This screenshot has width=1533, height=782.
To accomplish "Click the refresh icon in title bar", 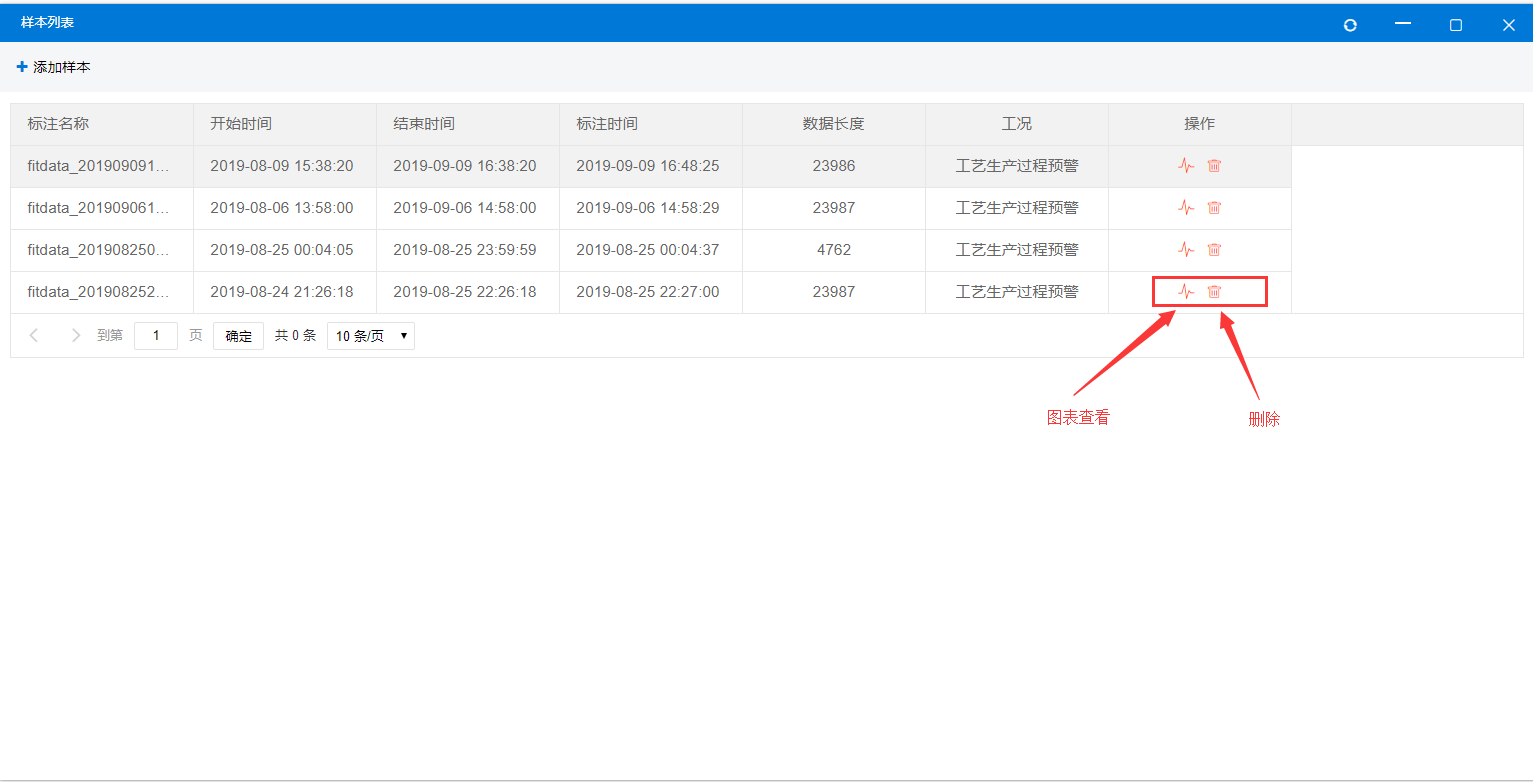I will click(1350, 25).
